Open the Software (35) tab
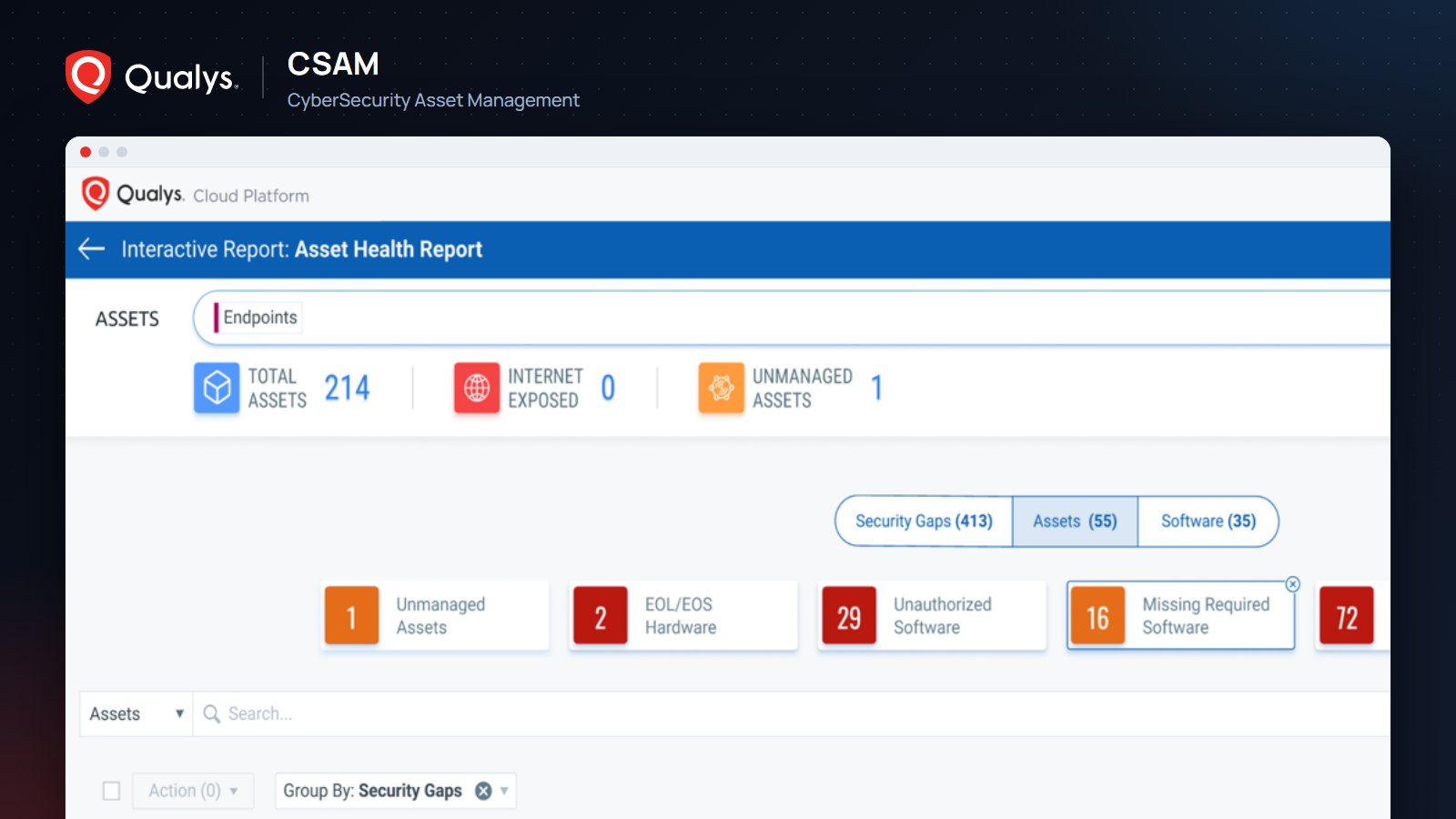Screen dimensions: 1456x819 coord(1208,521)
